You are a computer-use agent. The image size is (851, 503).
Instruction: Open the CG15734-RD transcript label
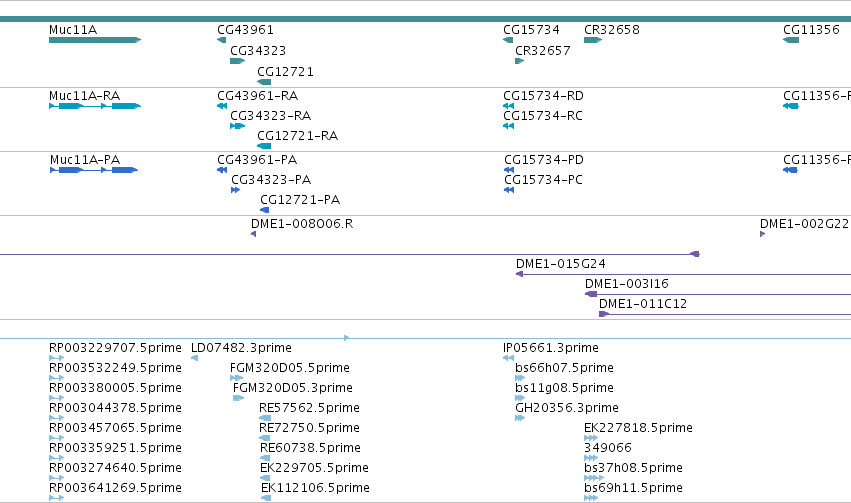[x=543, y=96]
